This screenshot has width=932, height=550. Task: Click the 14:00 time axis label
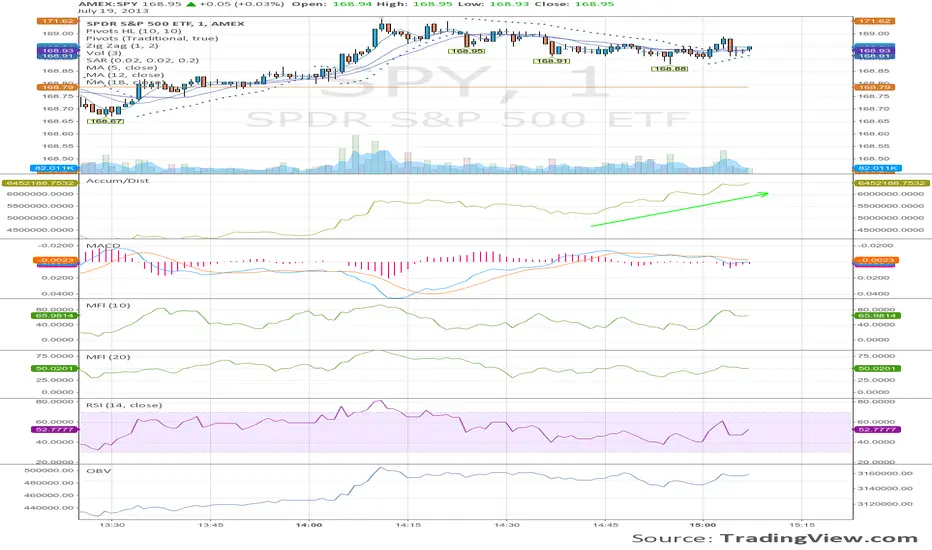[309, 525]
